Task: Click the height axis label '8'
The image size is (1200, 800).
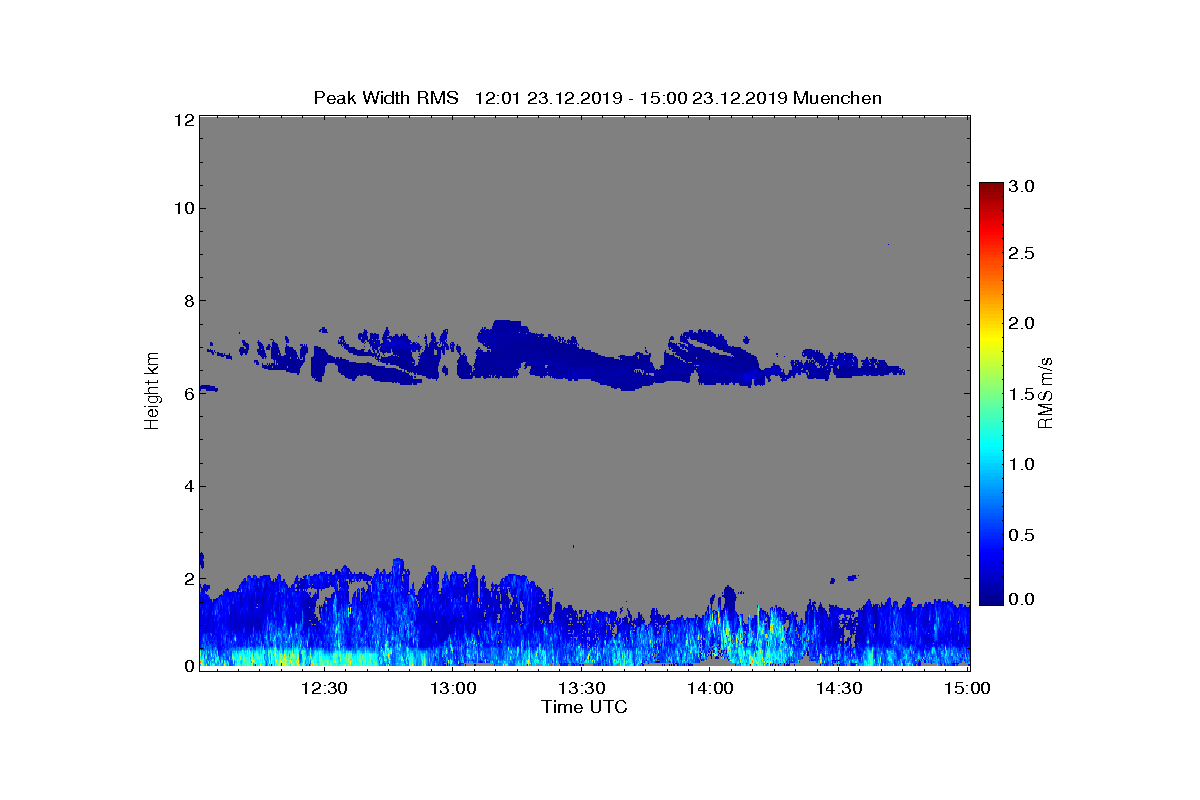Action: pos(188,301)
